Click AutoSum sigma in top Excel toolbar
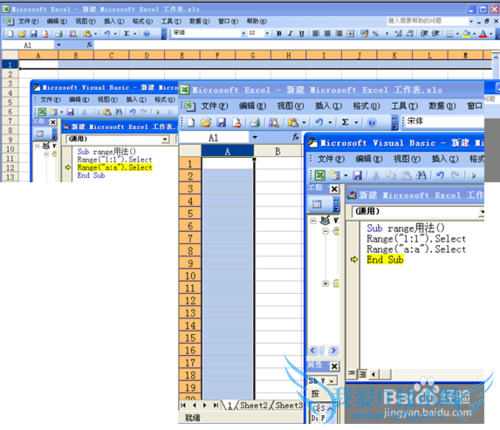The width and height of the screenshot is (500, 430). point(127,34)
